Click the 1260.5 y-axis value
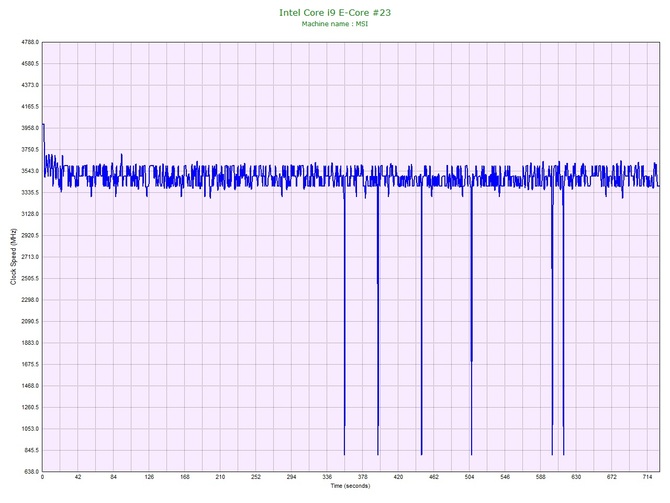Screen dimensions: 670x503 point(30,407)
